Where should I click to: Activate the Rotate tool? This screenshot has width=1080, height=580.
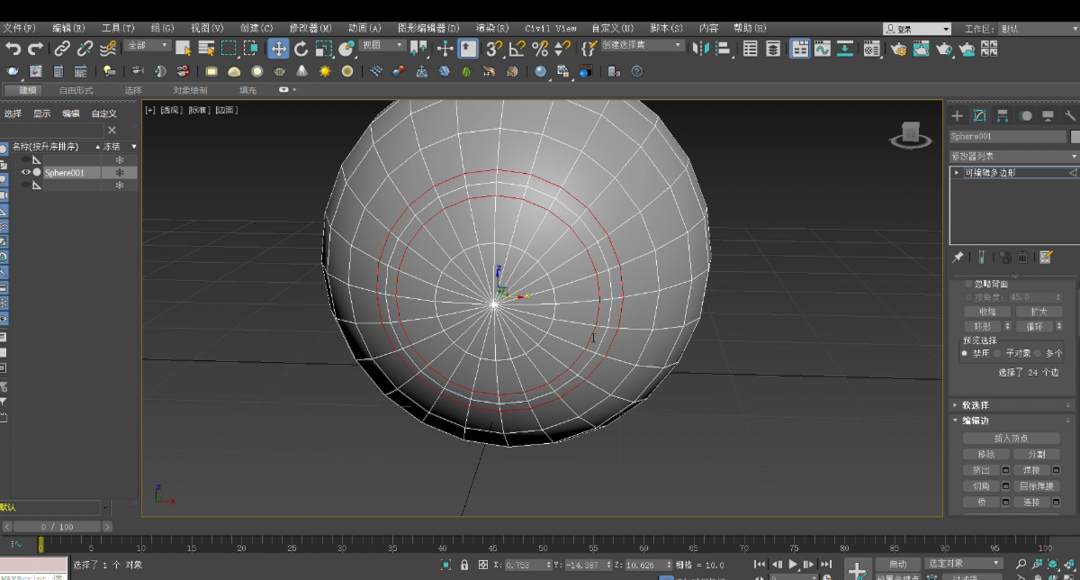301,48
